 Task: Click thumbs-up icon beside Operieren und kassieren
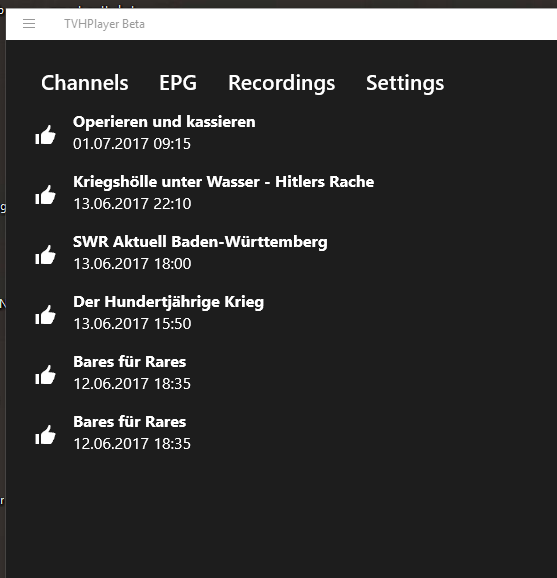click(x=45, y=135)
